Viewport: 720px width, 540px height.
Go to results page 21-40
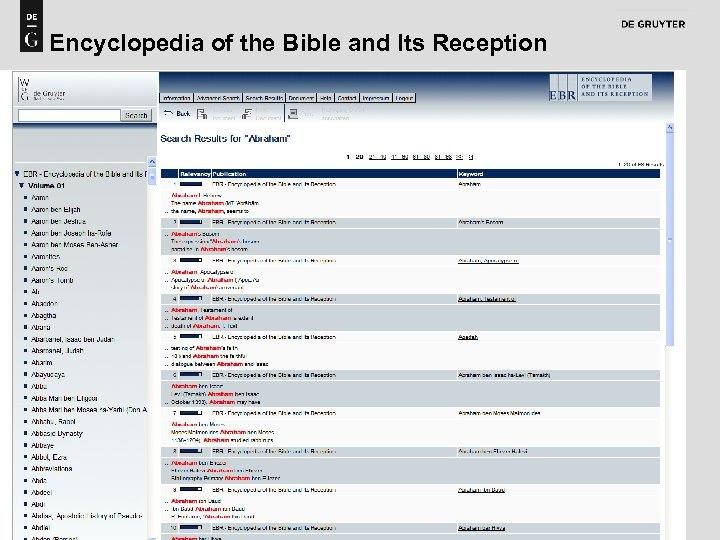(377, 157)
